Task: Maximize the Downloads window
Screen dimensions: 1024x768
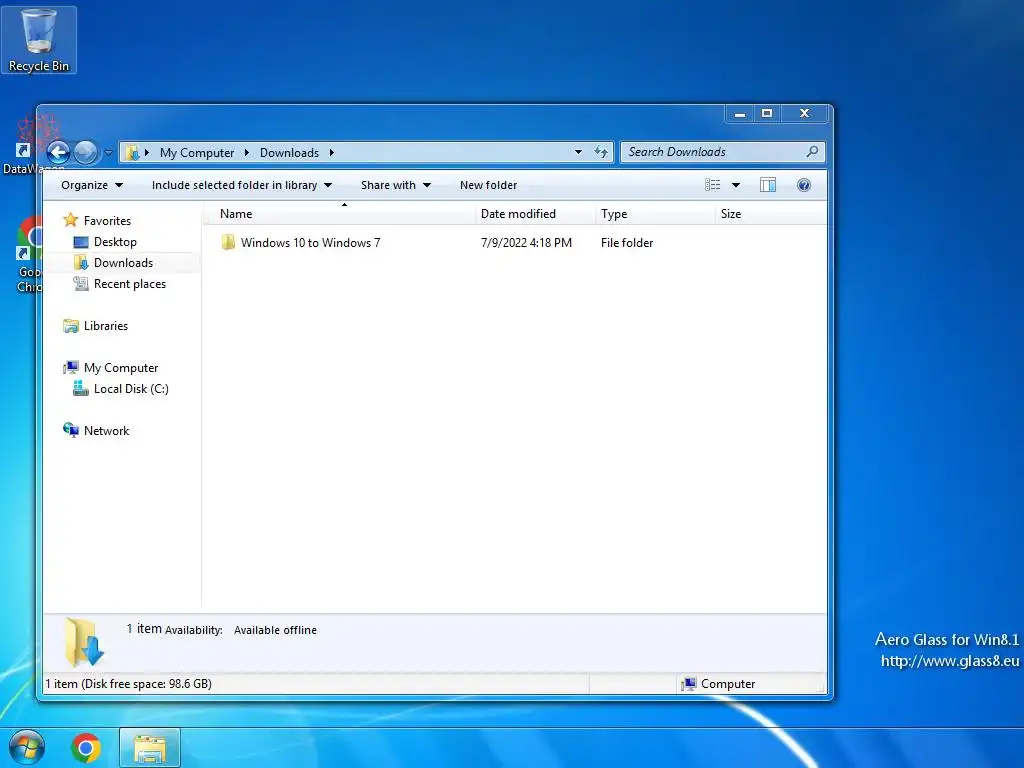Action: click(x=767, y=114)
